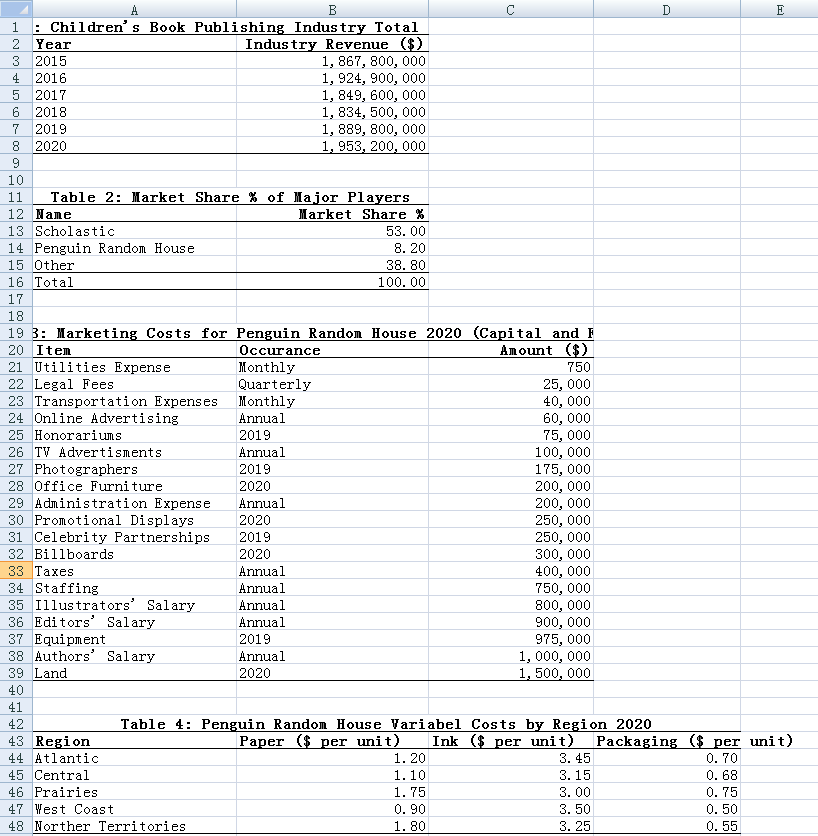Viewport: 818px width, 836px height.
Task: Click the Atlantic region cell
Action: pos(133,758)
